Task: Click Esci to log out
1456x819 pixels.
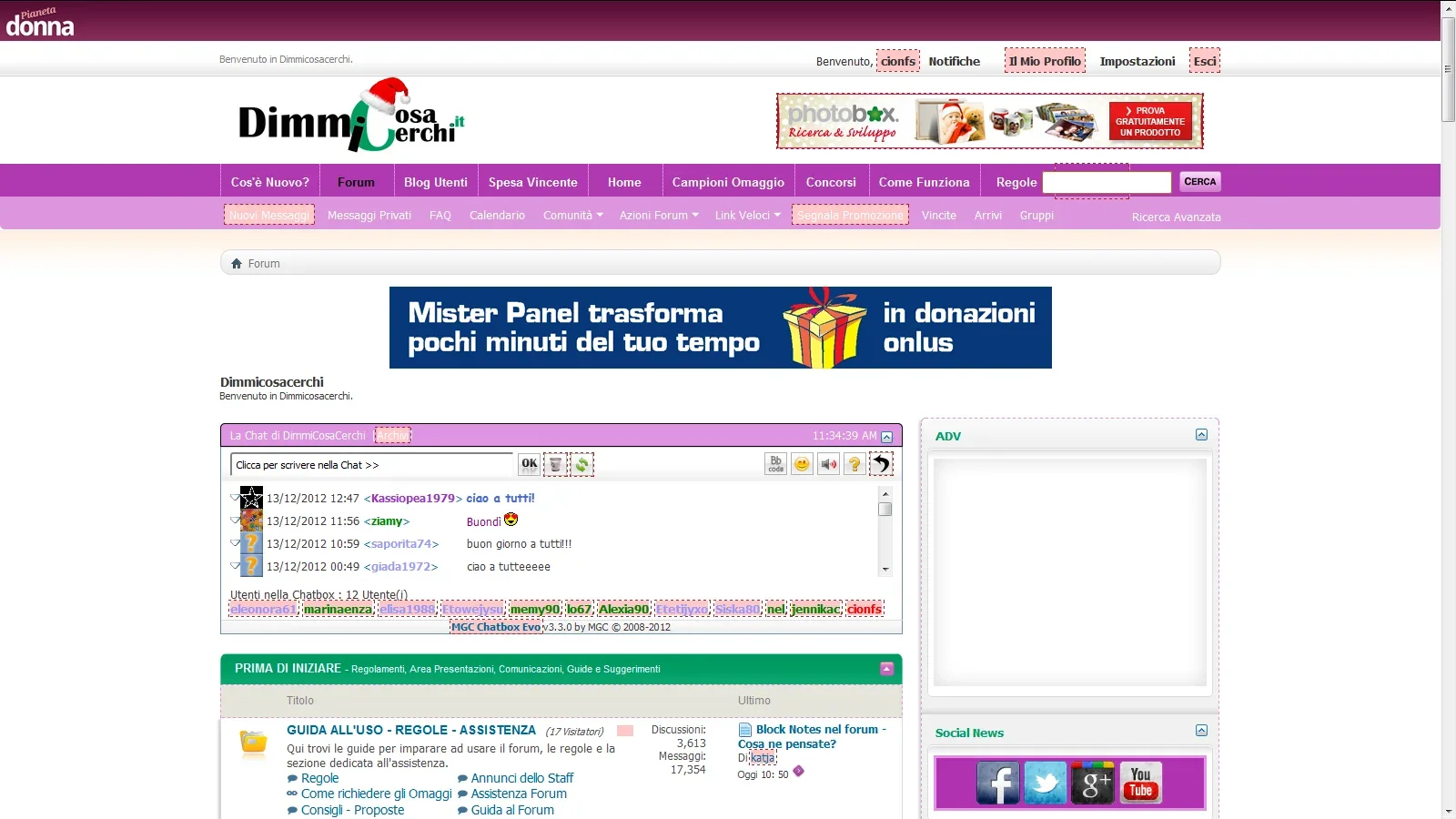Action: (x=1205, y=61)
